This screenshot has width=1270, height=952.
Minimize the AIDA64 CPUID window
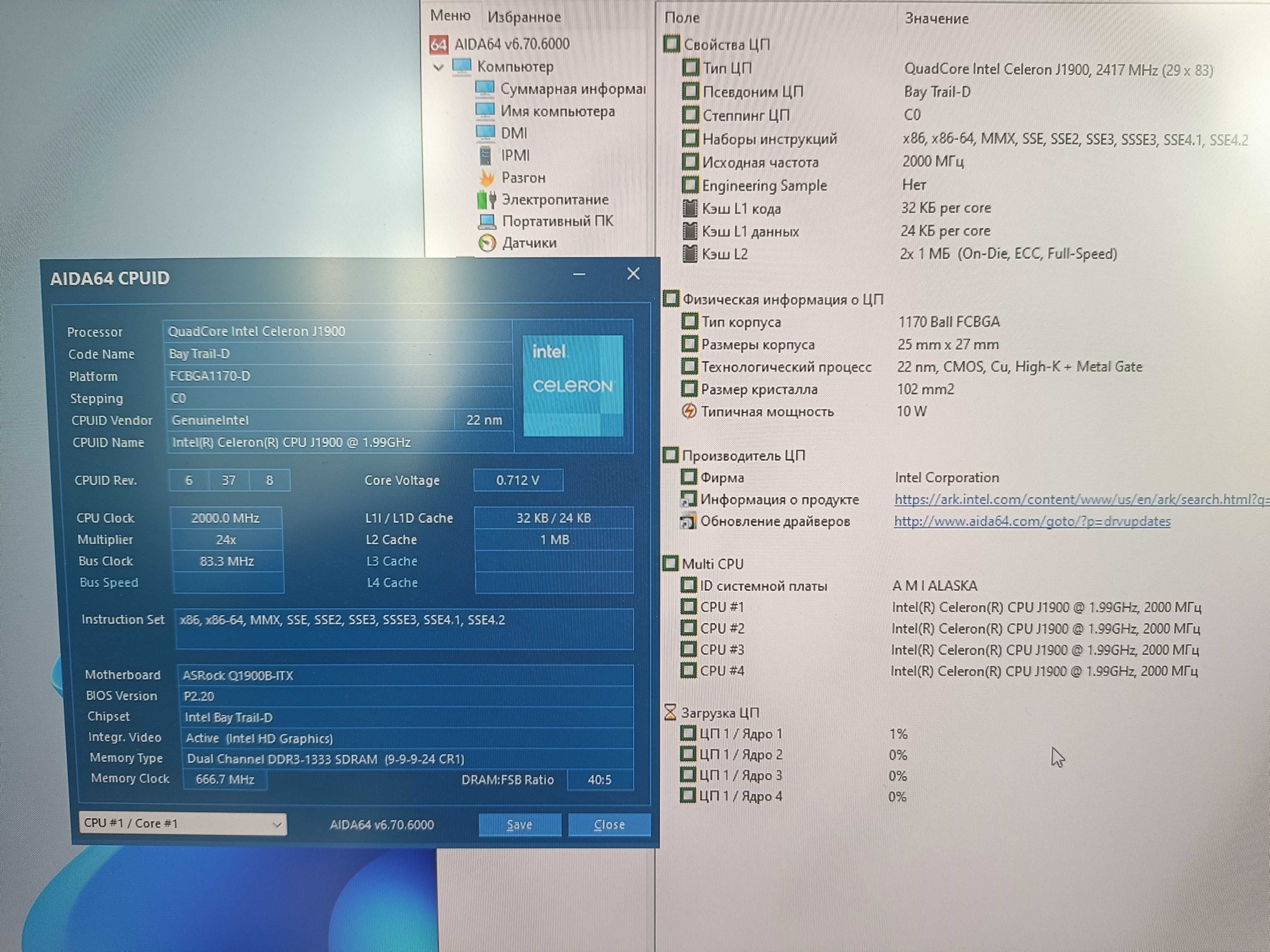pos(579,274)
